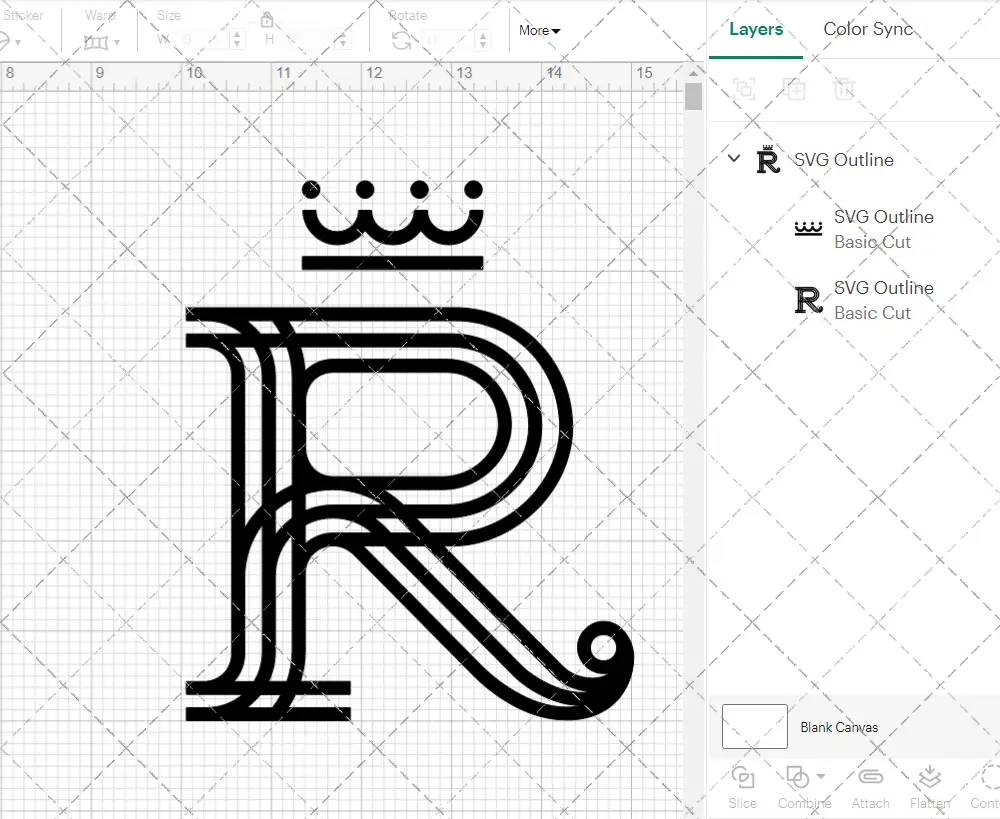Open the More options dropdown
The height and width of the screenshot is (819, 1000).
538,31
